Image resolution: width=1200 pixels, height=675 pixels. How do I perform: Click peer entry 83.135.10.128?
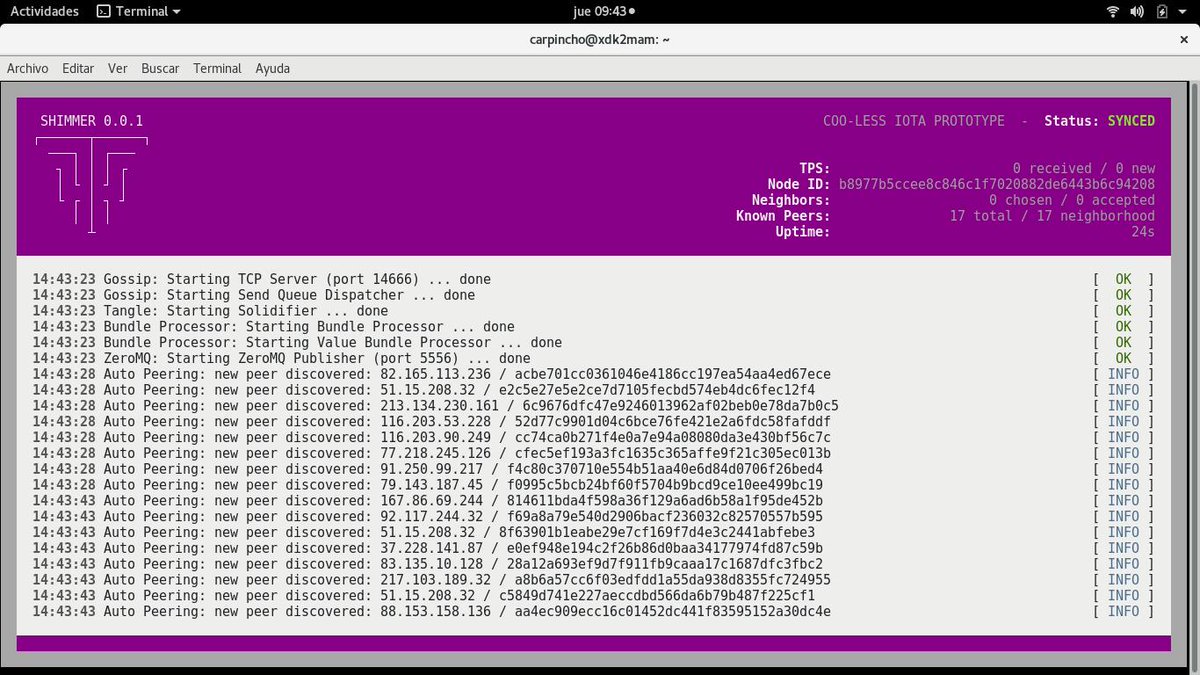click(427, 564)
